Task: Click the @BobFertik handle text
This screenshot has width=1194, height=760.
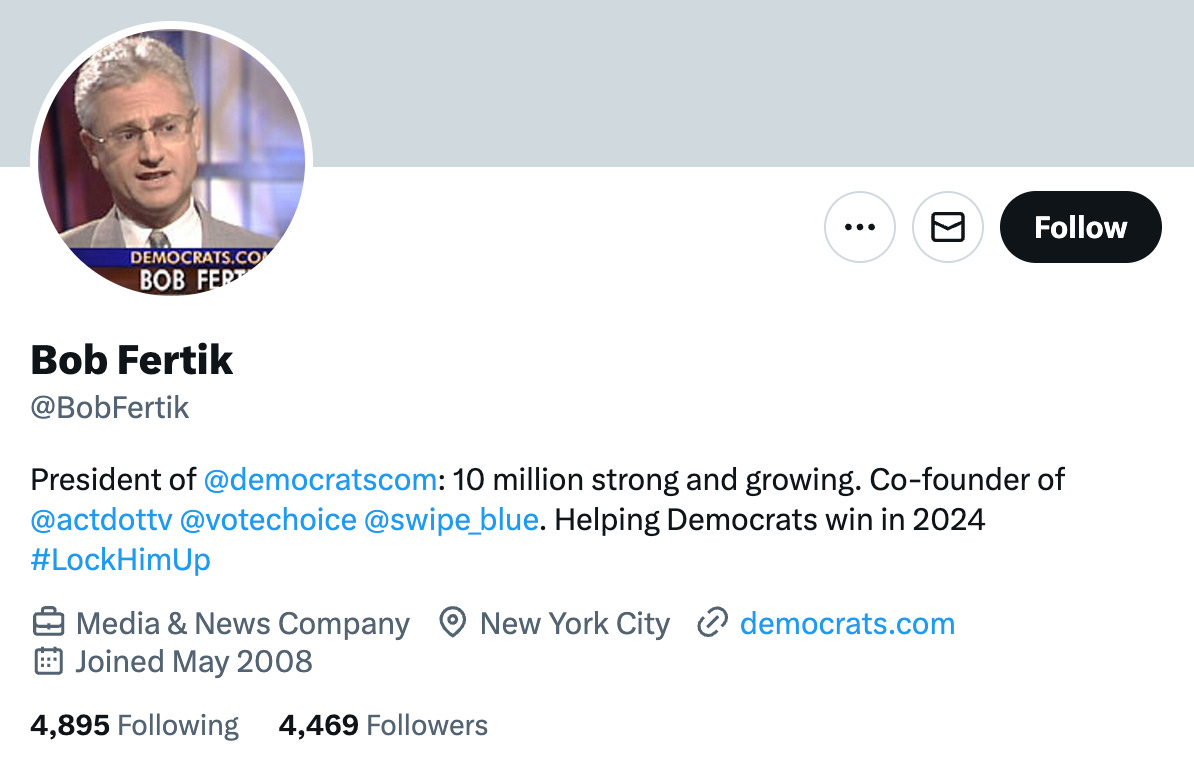Action: 110,408
